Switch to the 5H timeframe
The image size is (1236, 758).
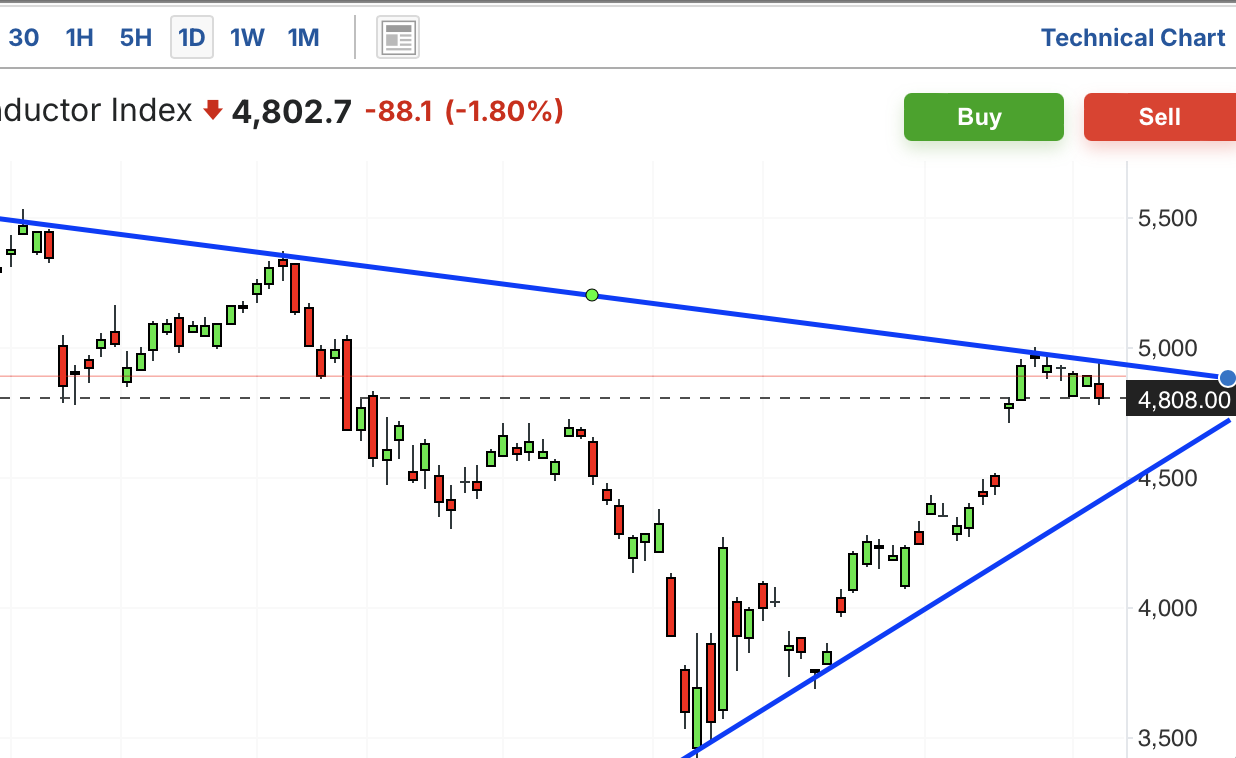(x=135, y=38)
